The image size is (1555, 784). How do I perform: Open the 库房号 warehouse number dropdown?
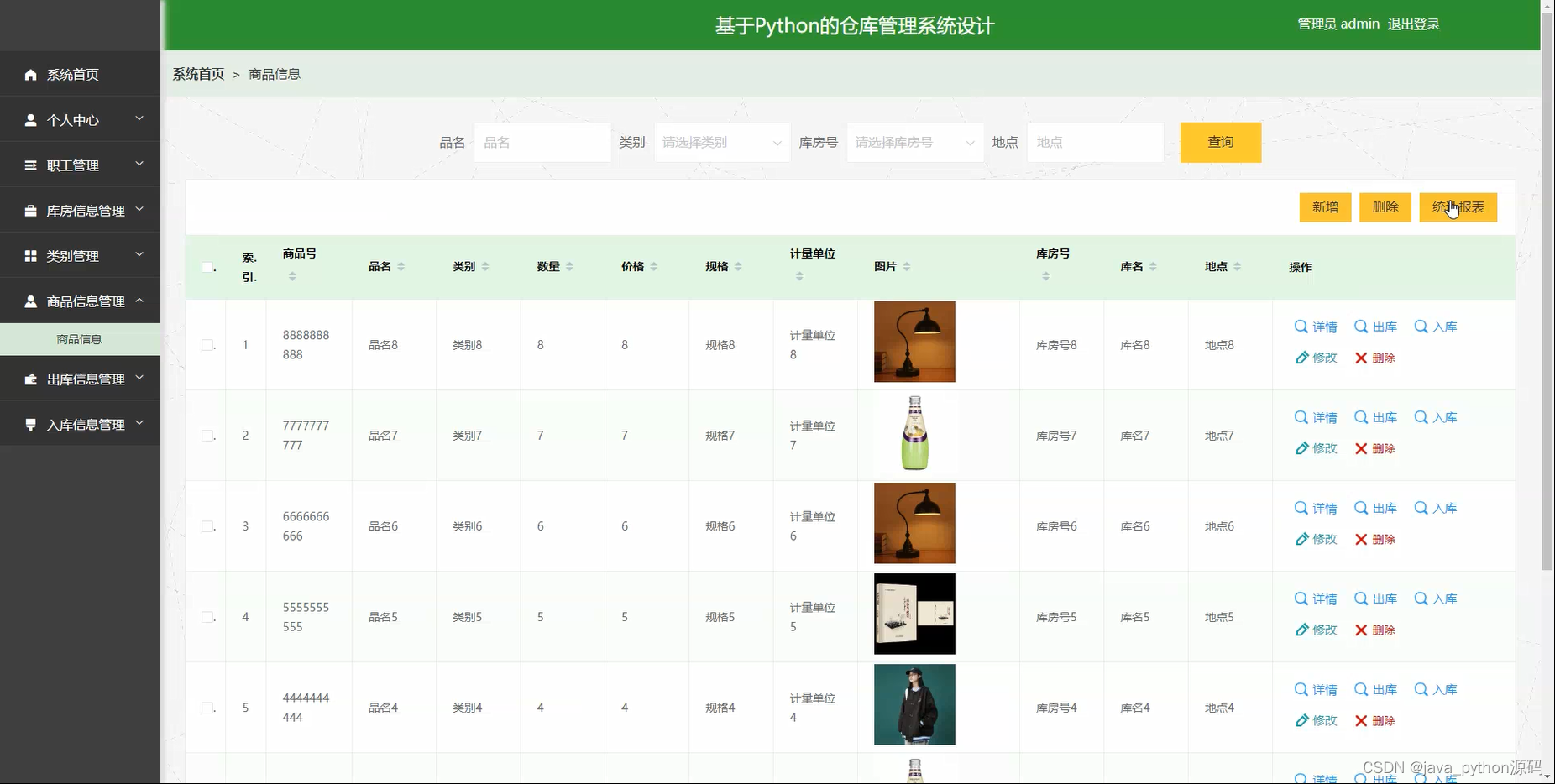[x=915, y=143]
